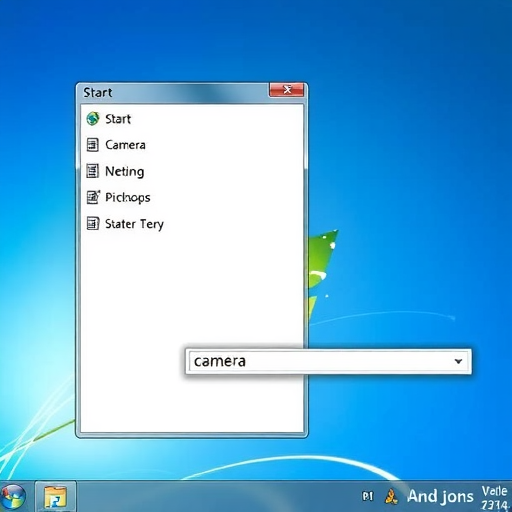Close the Start window
Screen dimensions: 512x512
tap(286, 90)
